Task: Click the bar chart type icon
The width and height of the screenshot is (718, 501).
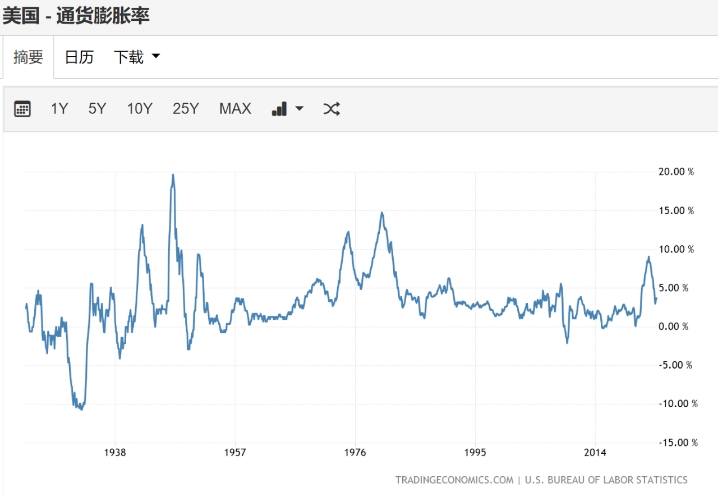Action: coord(279,109)
